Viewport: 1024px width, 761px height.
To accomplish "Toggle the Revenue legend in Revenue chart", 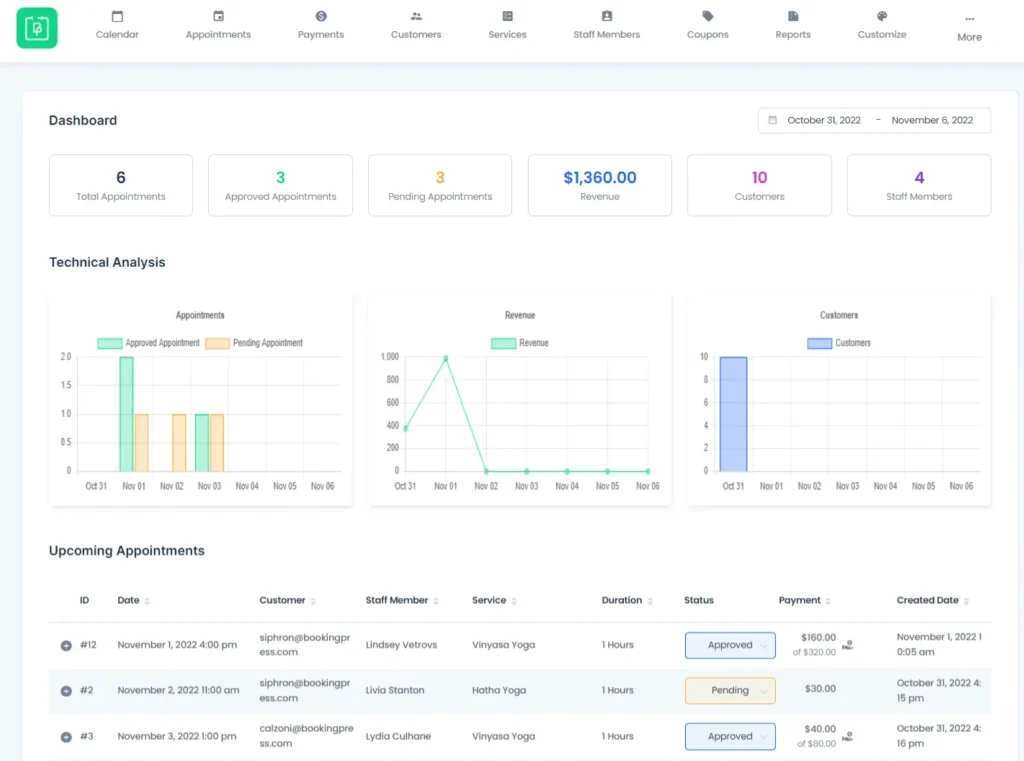I will [520, 342].
